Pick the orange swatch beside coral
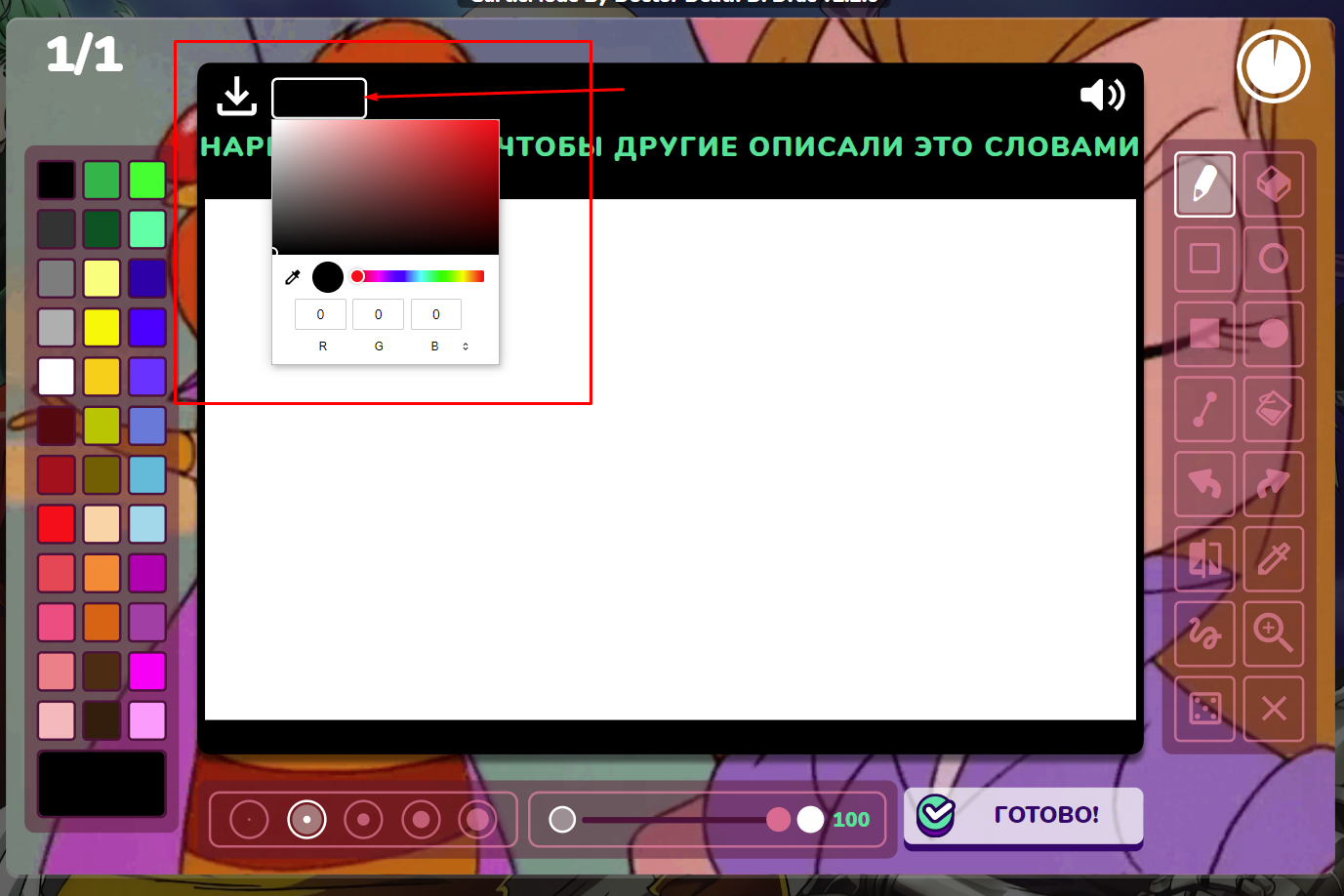 coord(102,573)
